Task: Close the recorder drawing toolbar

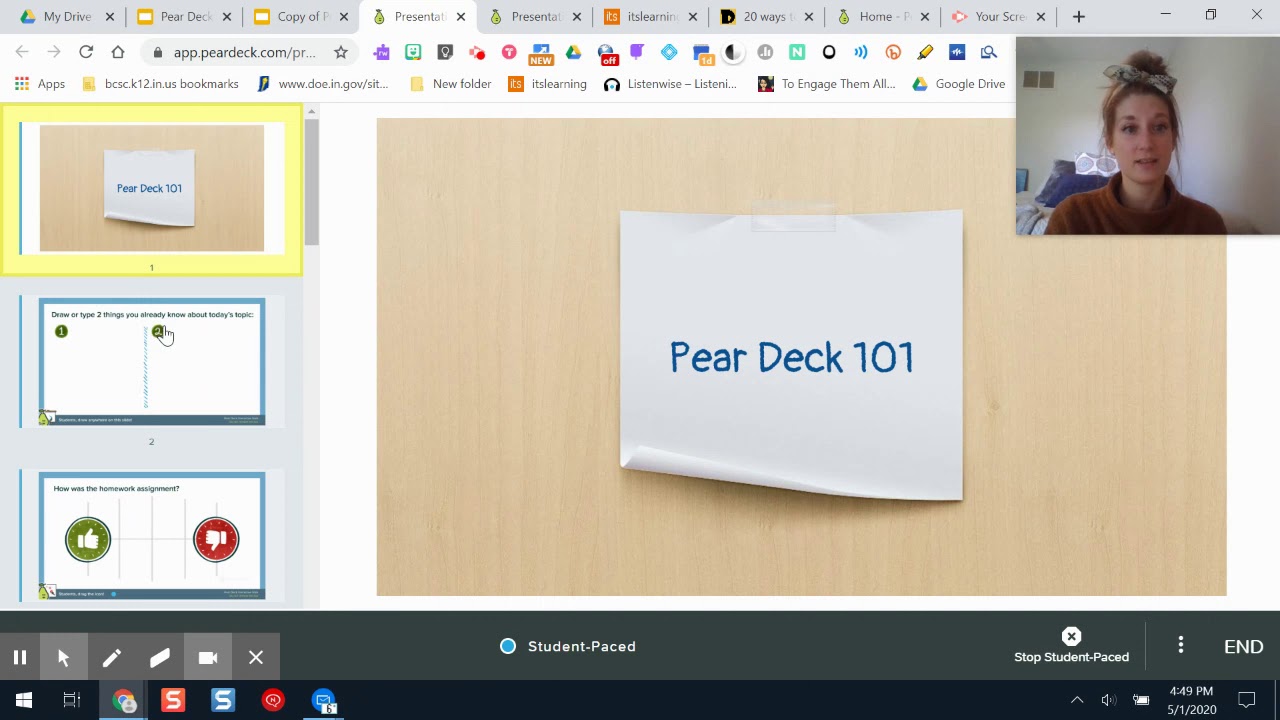Action: (255, 657)
